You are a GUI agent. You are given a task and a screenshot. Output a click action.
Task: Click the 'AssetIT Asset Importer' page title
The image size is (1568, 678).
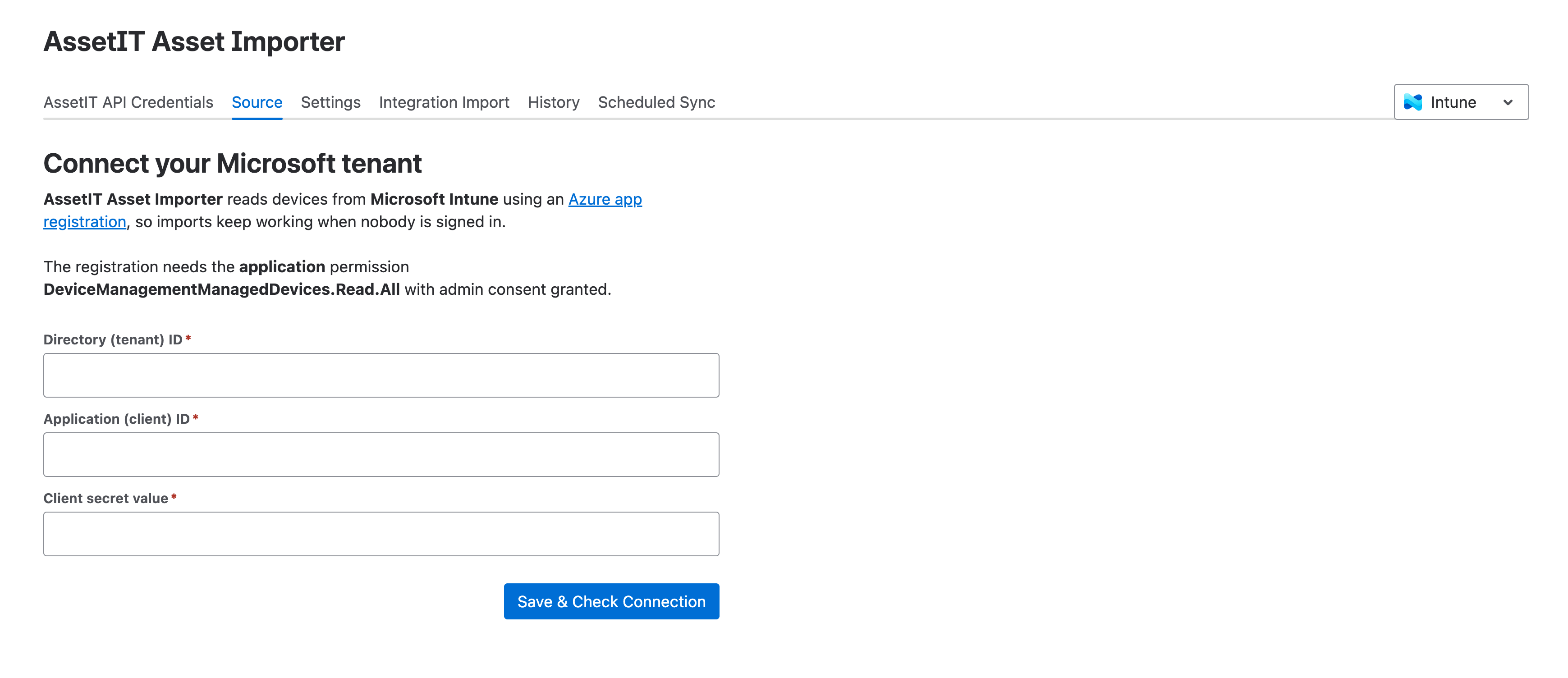194,41
